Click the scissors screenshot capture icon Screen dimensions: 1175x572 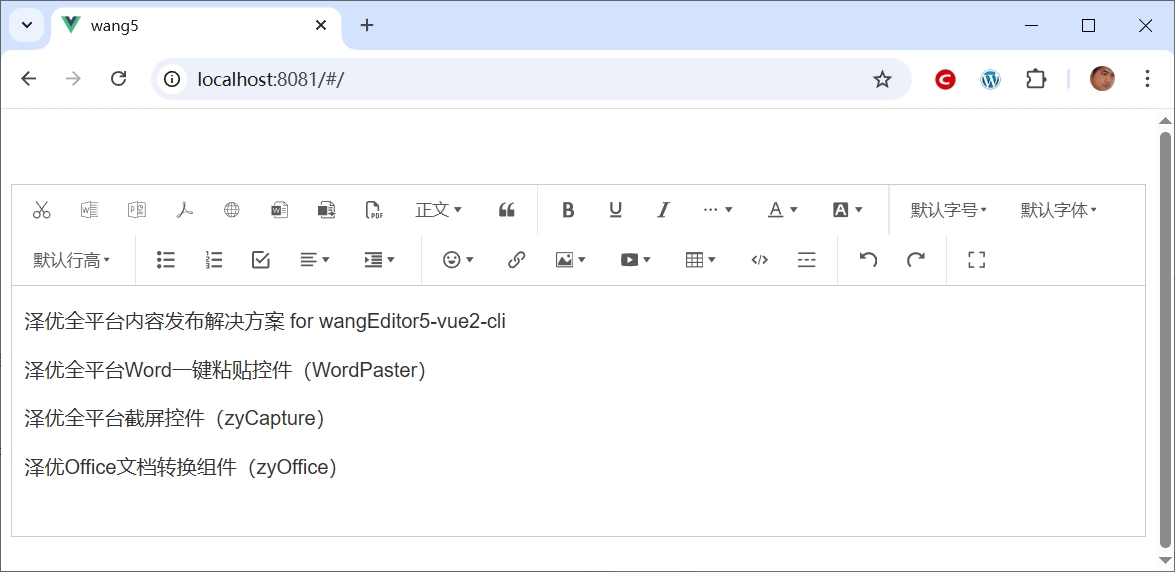tap(41, 210)
